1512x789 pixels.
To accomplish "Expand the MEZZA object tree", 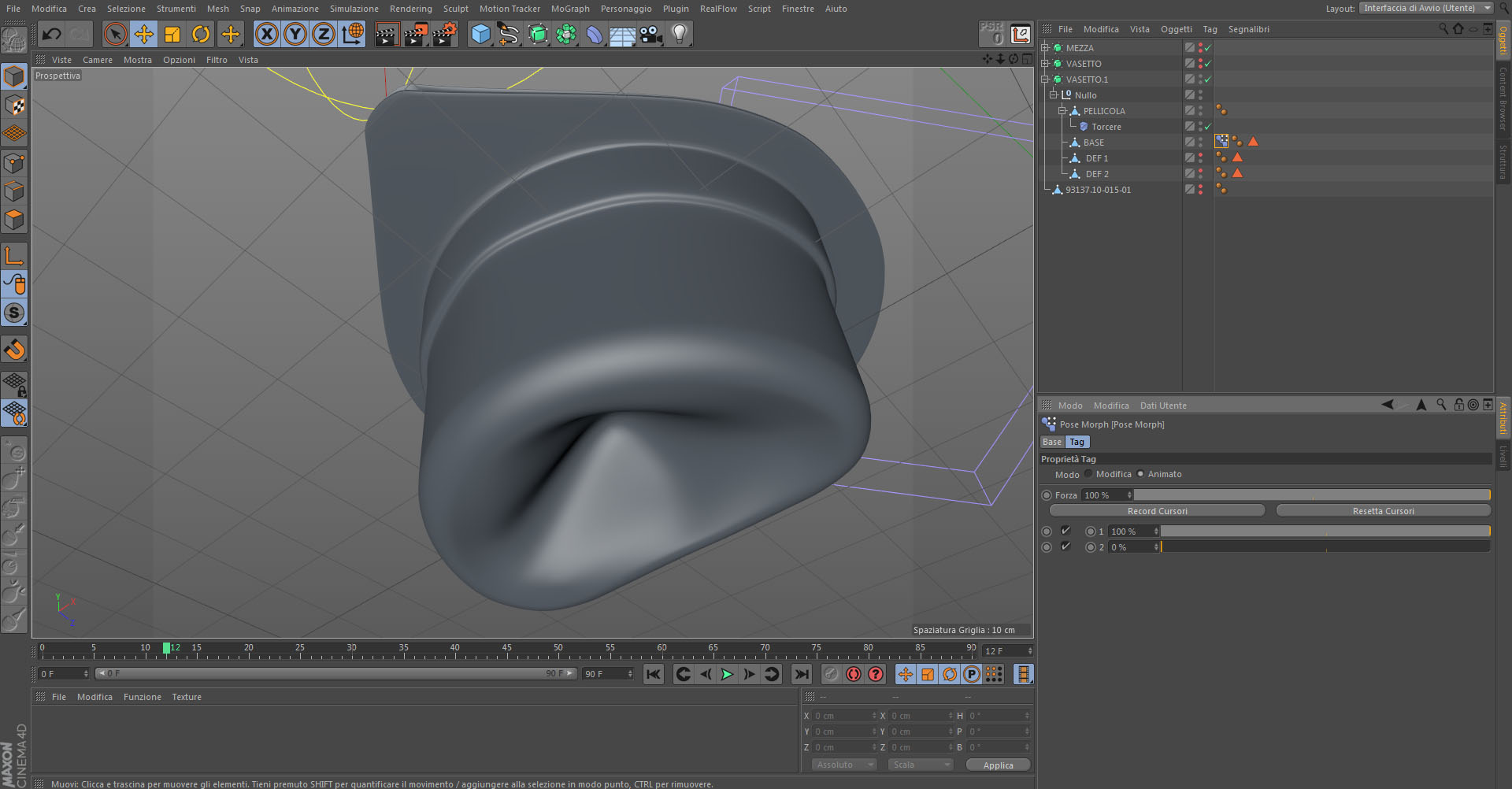I will 1045,48.
